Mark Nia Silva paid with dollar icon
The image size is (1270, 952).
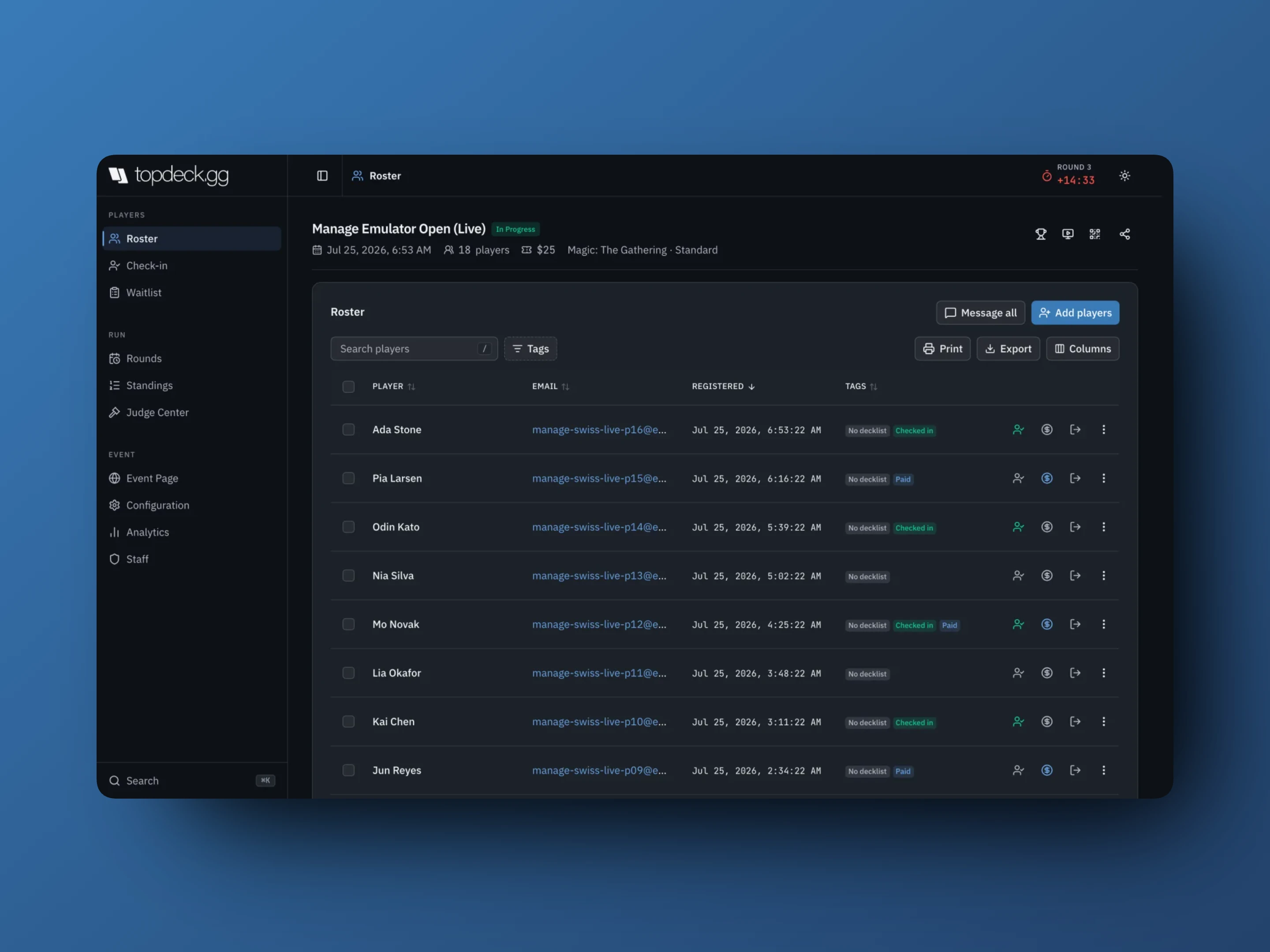(1047, 576)
